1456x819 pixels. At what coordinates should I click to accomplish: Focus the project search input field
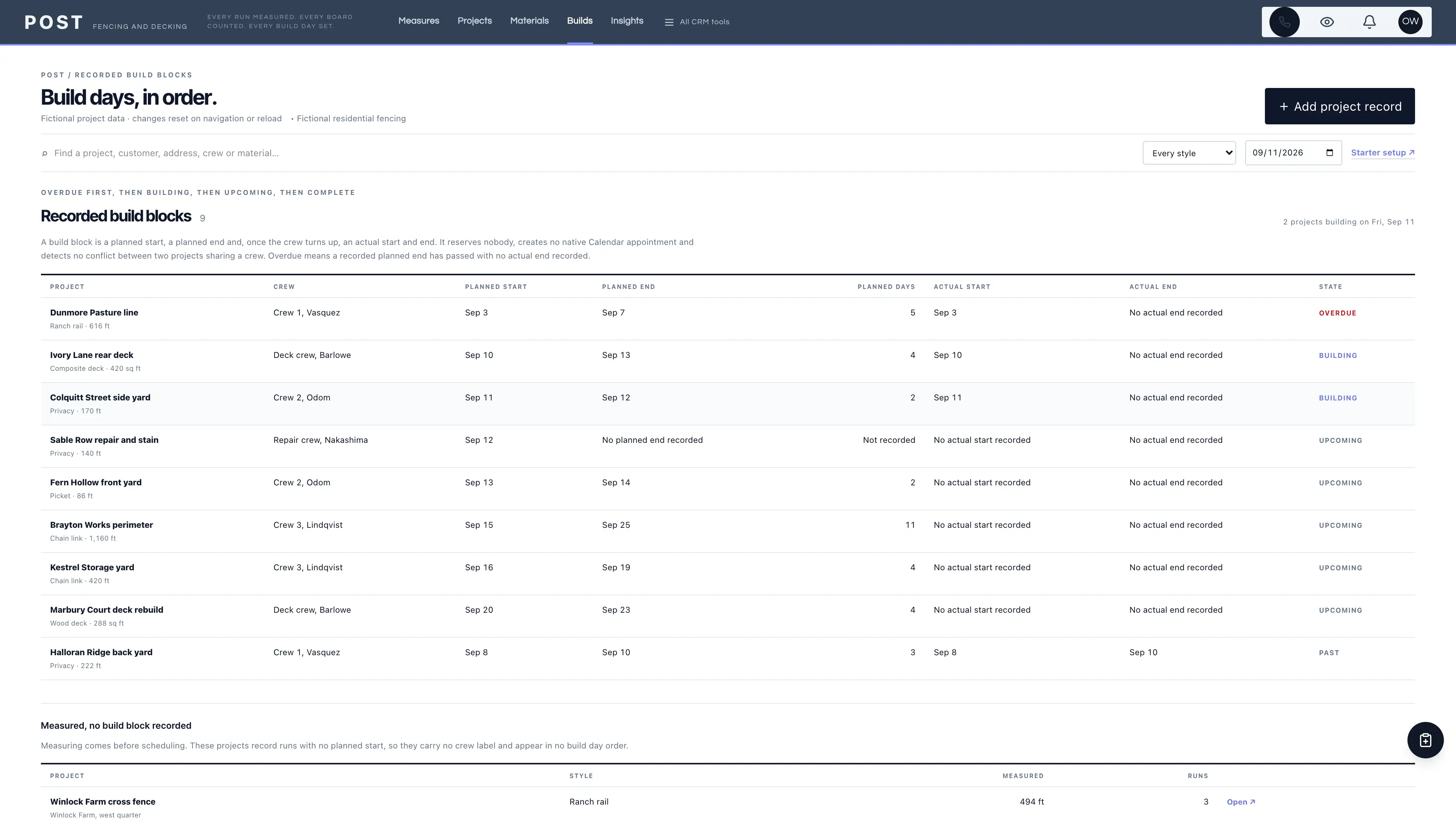[588, 153]
